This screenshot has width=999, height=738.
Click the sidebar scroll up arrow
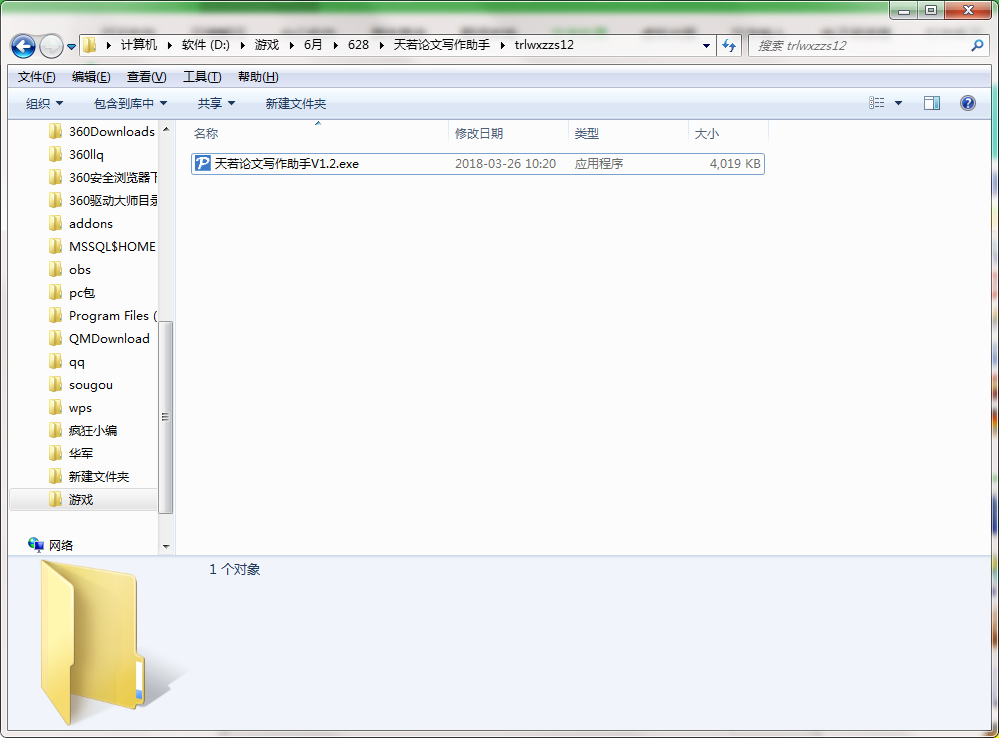pyautogui.click(x=166, y=129)
